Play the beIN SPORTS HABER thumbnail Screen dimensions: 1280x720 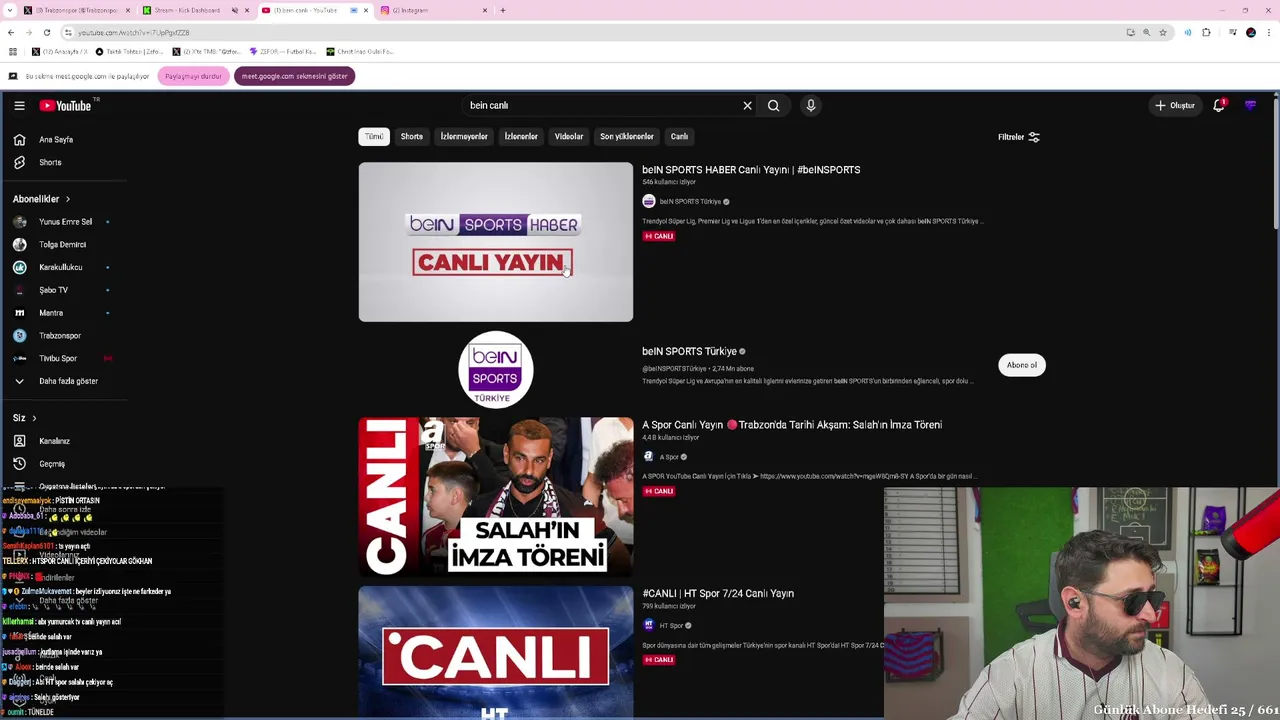(496, 242)
